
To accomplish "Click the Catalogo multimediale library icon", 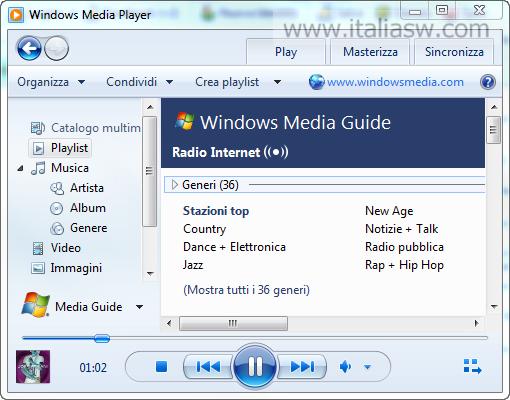I will coord(38,128).
